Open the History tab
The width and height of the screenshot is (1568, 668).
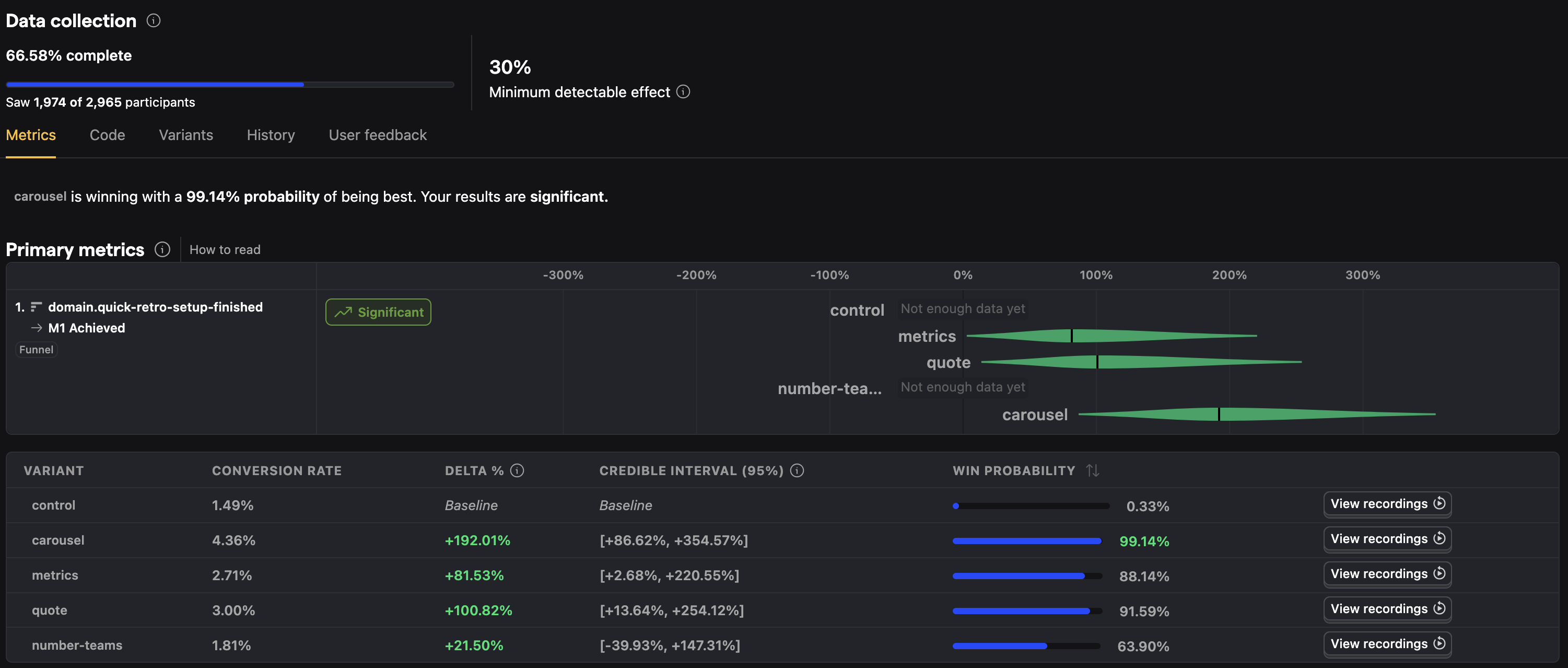[x=270, y=135]
